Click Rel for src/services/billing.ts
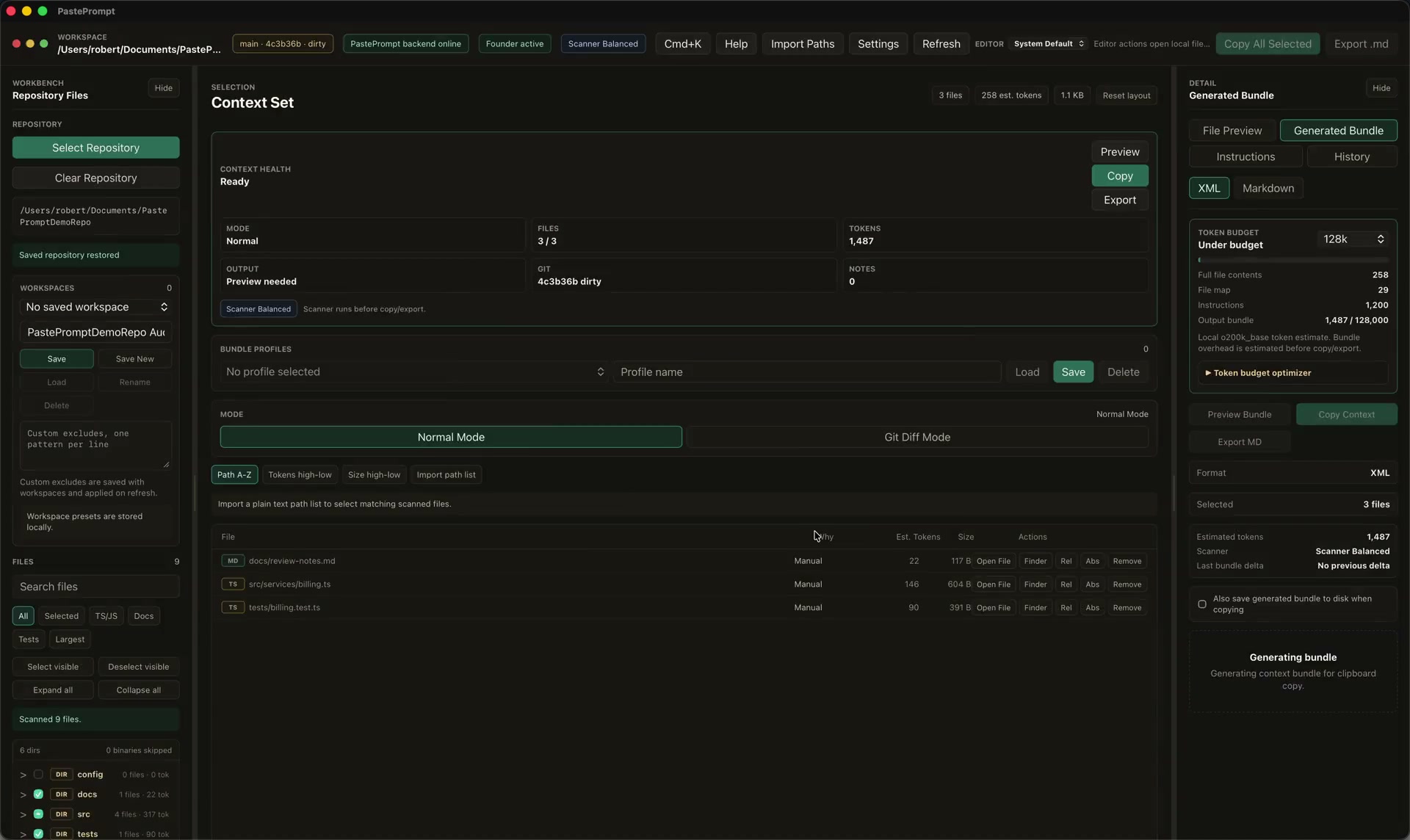The height and width of the screenshot is (840, 1410). tap(1066, 584)
